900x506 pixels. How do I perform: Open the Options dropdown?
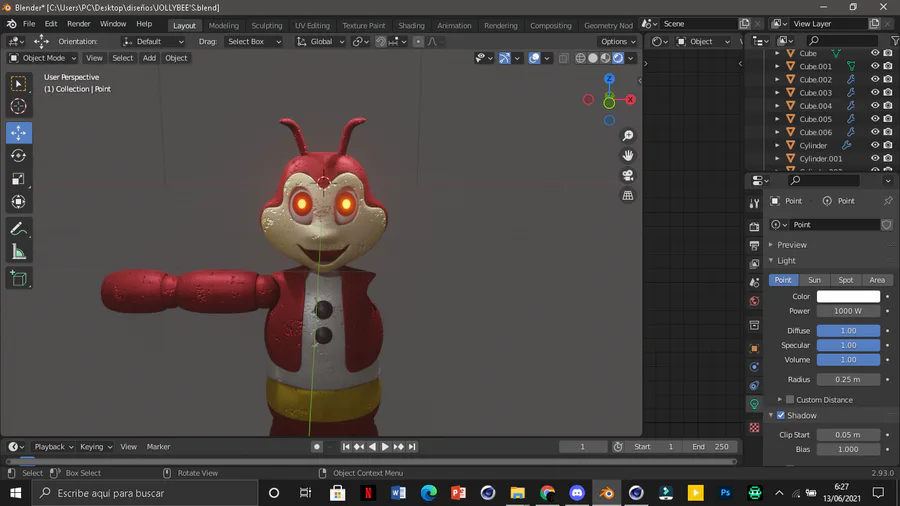coord(618,41)
